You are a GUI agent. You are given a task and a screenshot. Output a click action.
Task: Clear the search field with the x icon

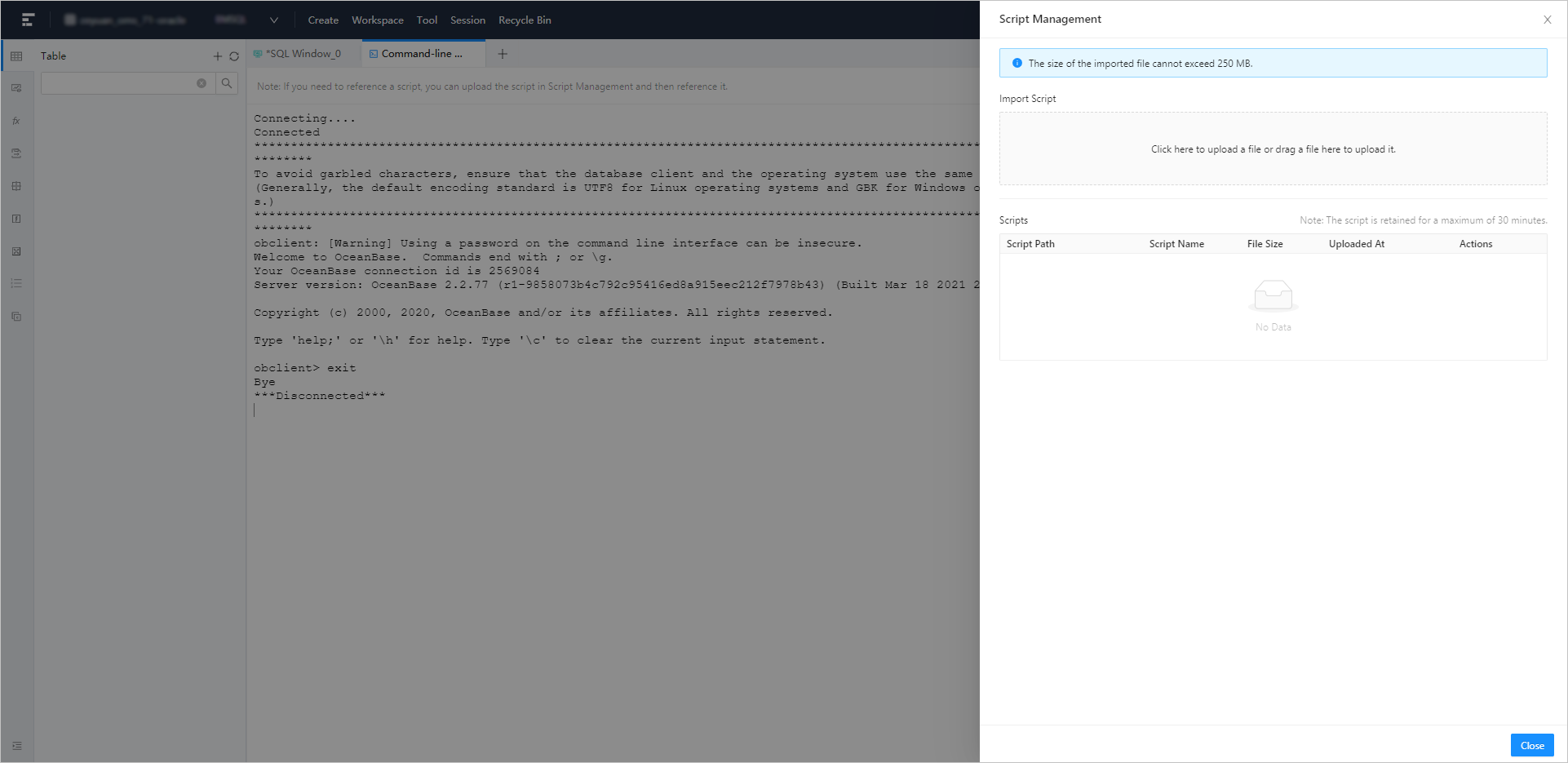[x=202, y=82]
